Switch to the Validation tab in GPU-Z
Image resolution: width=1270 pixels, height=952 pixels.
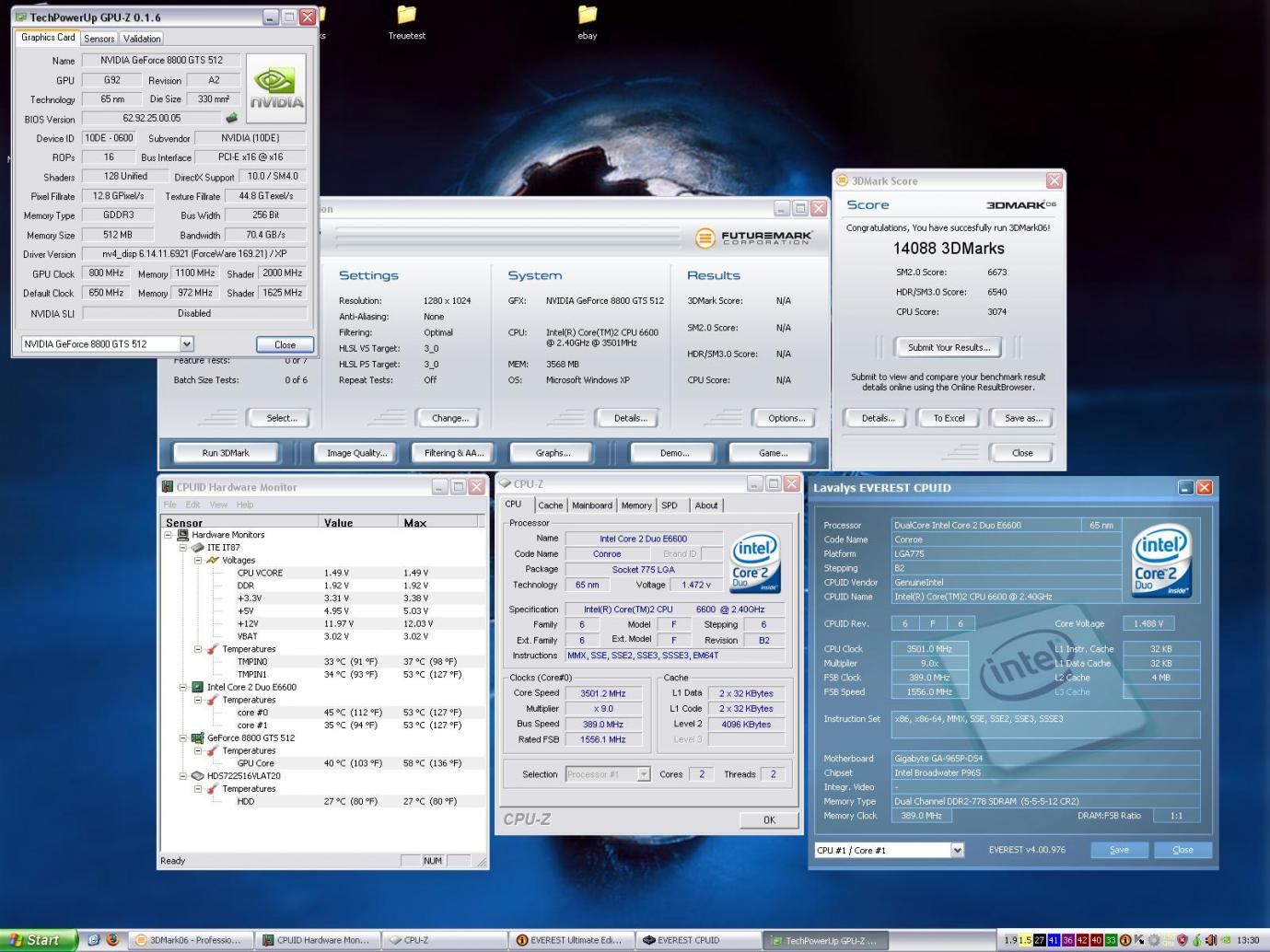pos(142,39)
